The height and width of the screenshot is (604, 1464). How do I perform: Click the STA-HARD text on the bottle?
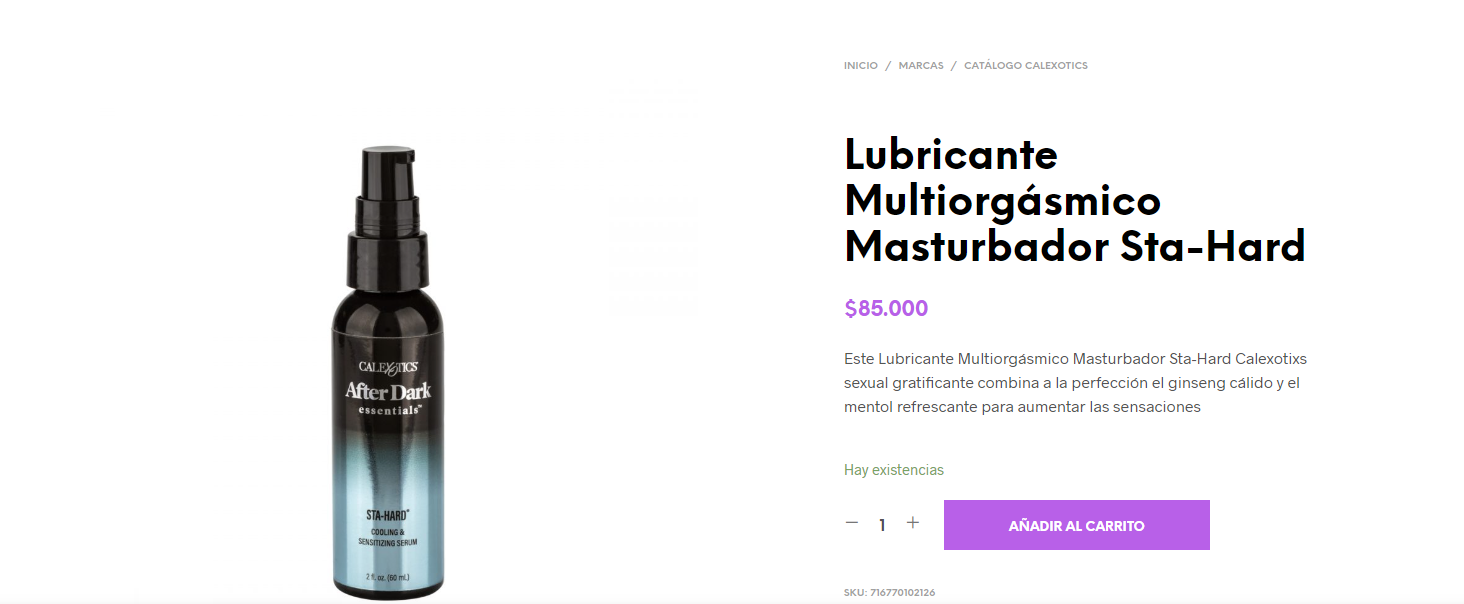[x=387, y=516]
